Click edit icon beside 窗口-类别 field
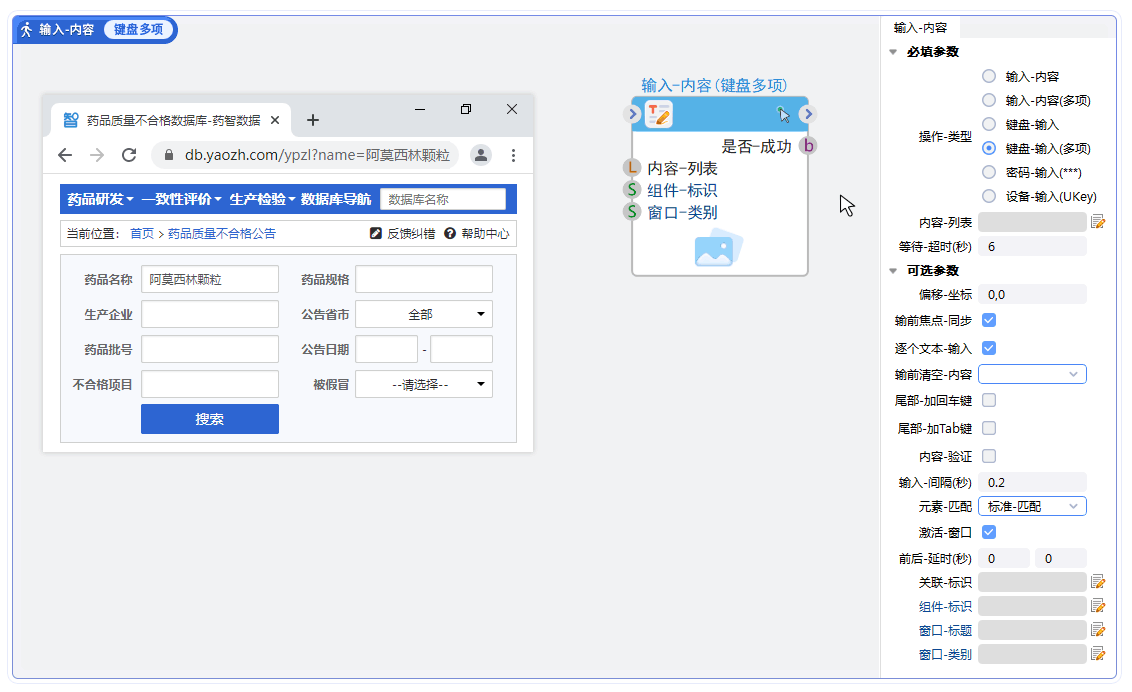The image size is (1132, 692). (x=1098, y=654)
